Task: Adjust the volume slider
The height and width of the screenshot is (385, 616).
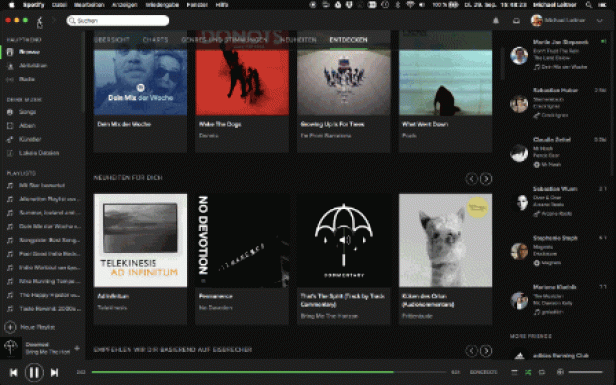Action: 585,372
